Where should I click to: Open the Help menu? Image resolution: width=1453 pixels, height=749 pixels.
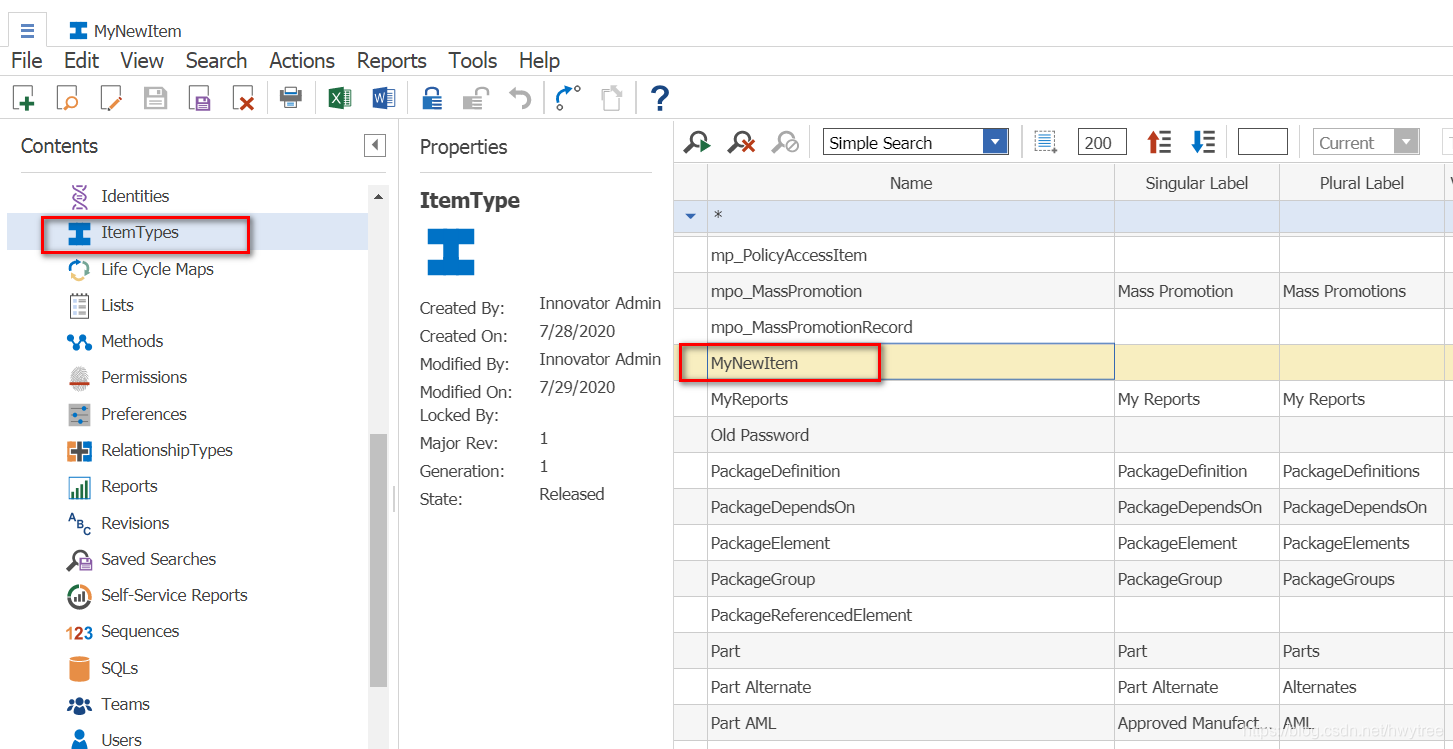[x=539, y=61]
